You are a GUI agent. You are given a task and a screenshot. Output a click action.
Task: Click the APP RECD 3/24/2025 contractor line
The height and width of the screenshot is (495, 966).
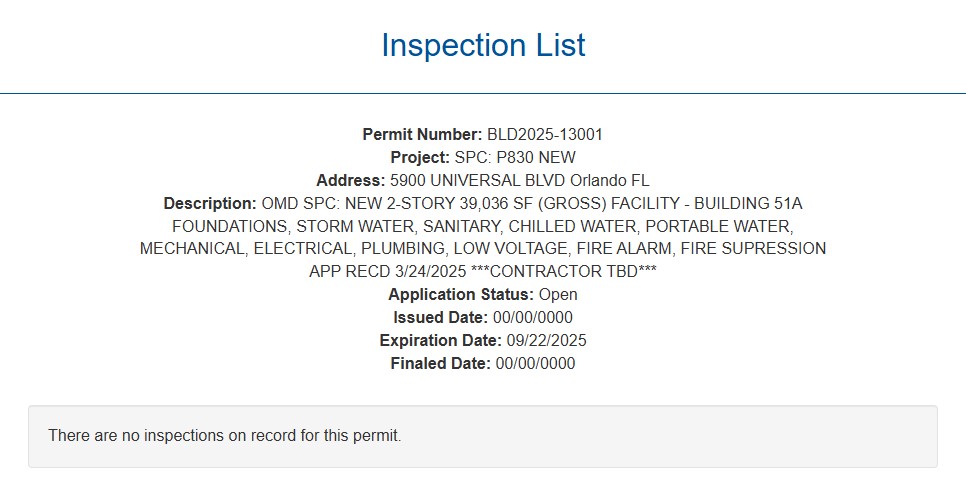482,272
